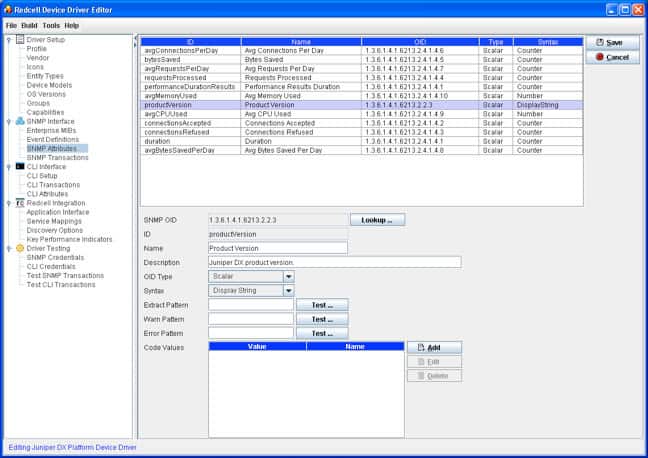Viewport: 648px width, 458px height.
Task: Click the Syntax column header
Action: pyautogui.click(x=548, y=42)
